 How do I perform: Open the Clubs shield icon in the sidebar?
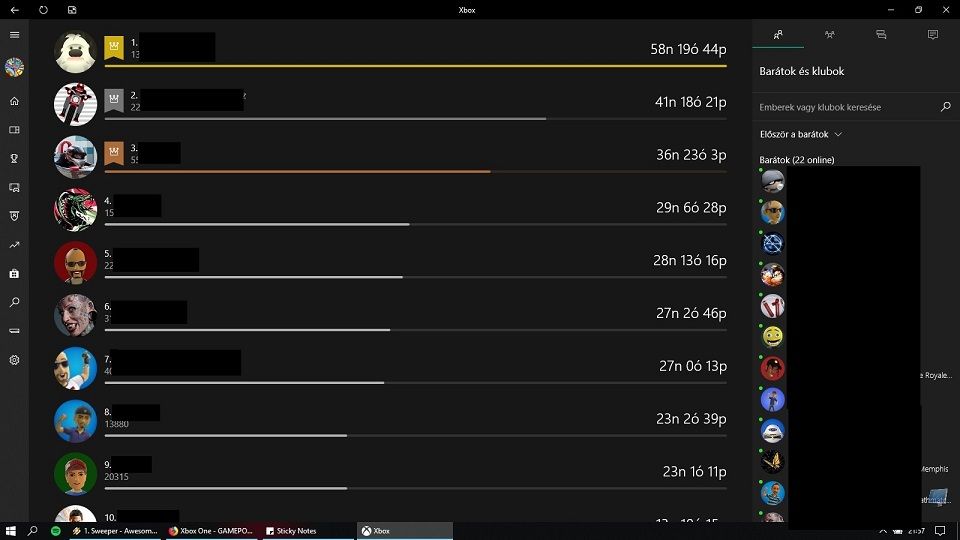coord(14,216)
